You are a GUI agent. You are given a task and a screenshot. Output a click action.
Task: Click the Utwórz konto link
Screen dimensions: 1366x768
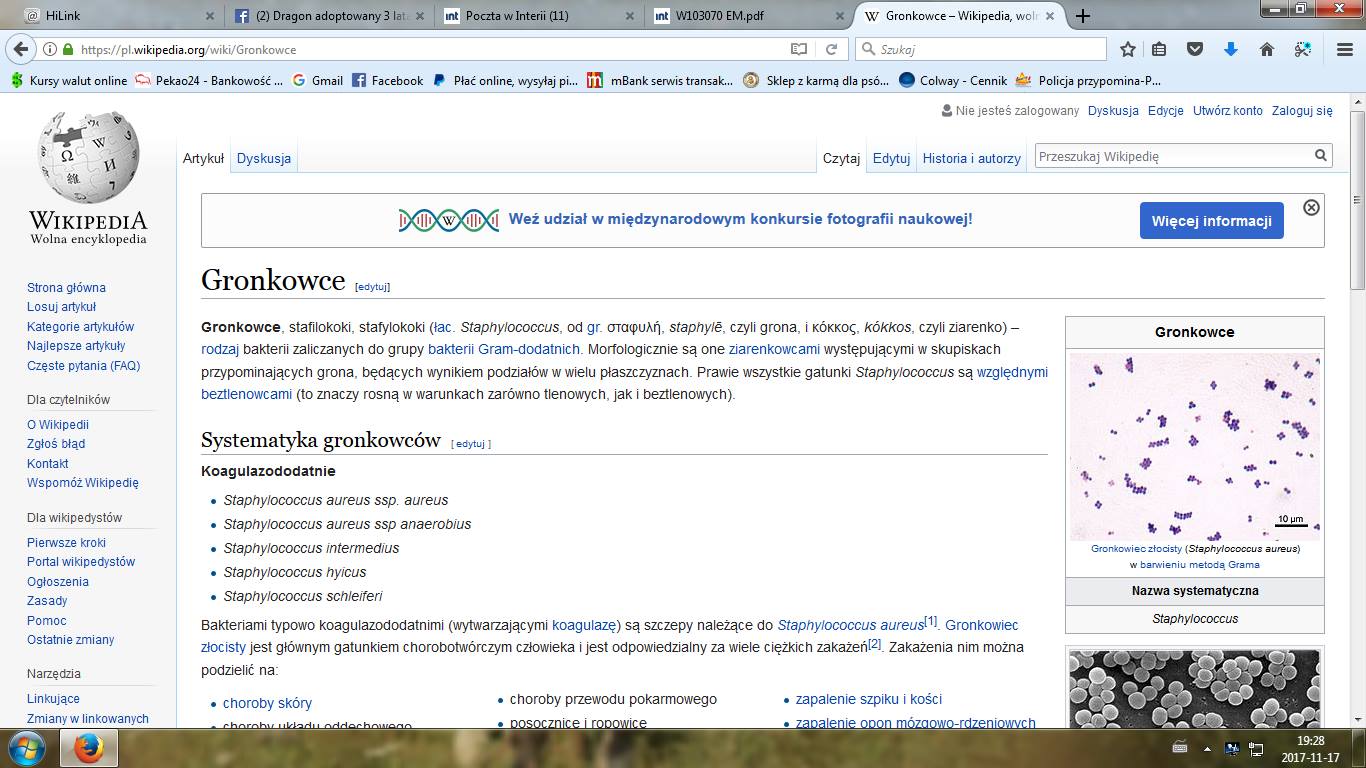tap(1228, 111)
